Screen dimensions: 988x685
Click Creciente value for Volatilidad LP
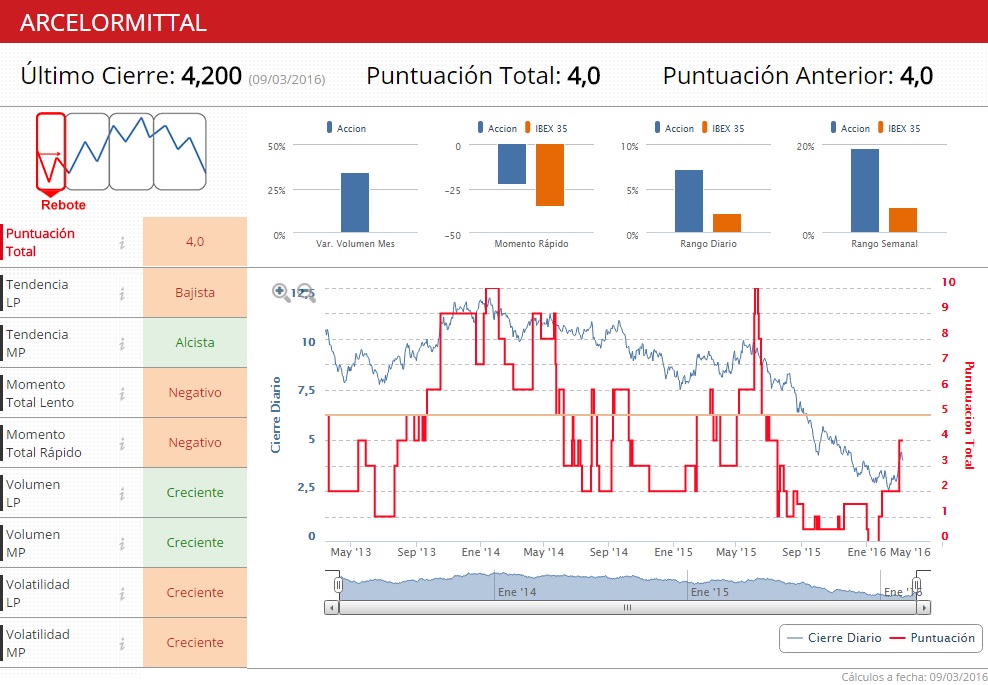(195, 592)
